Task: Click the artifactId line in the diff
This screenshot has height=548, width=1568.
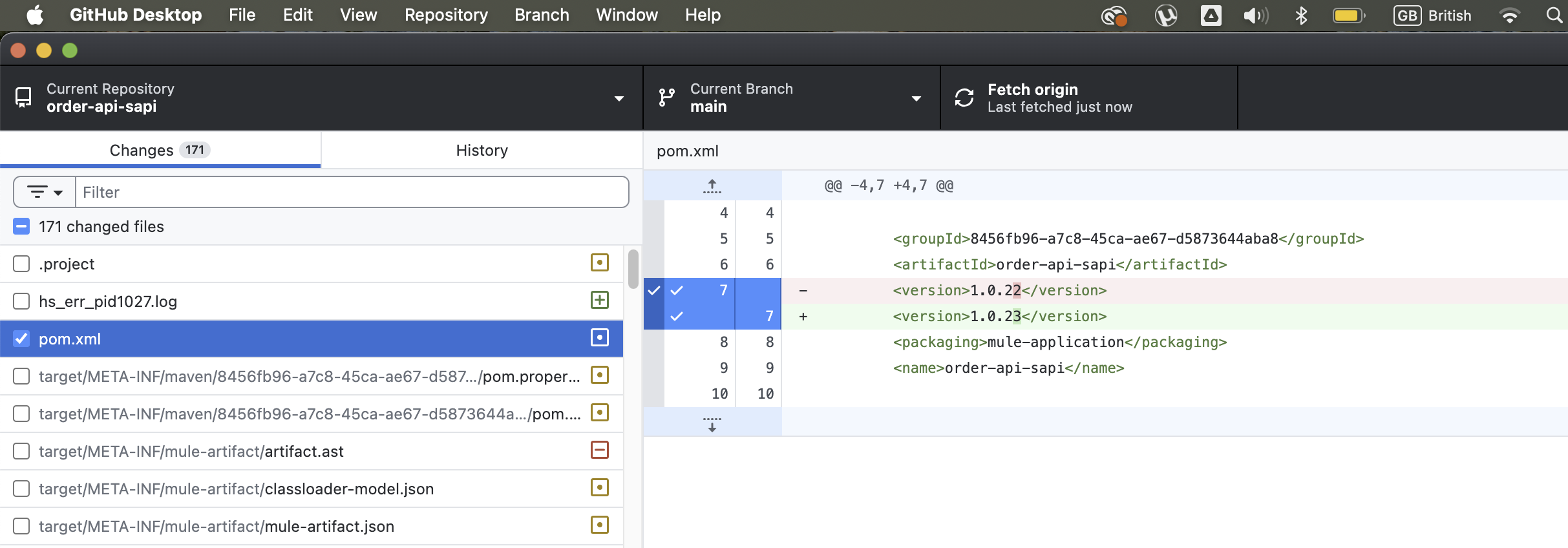Action: tap(1060, 264)
